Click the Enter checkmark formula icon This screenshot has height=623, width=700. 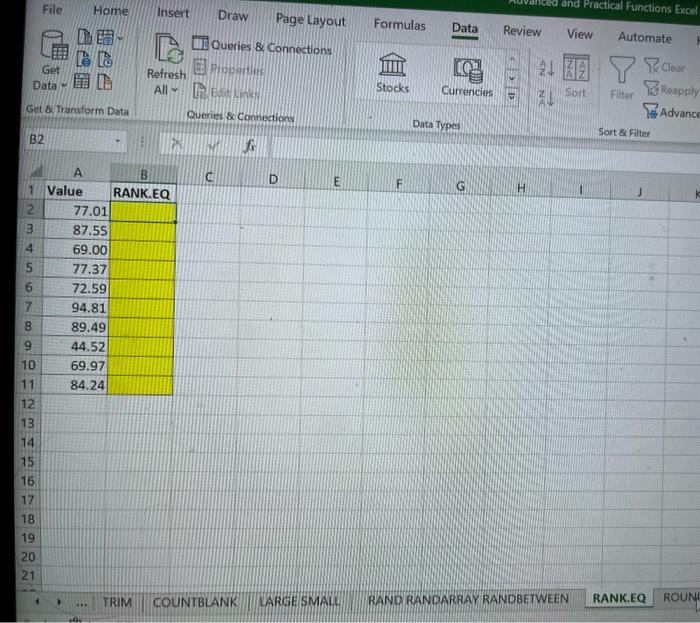(x=213, y=145)
